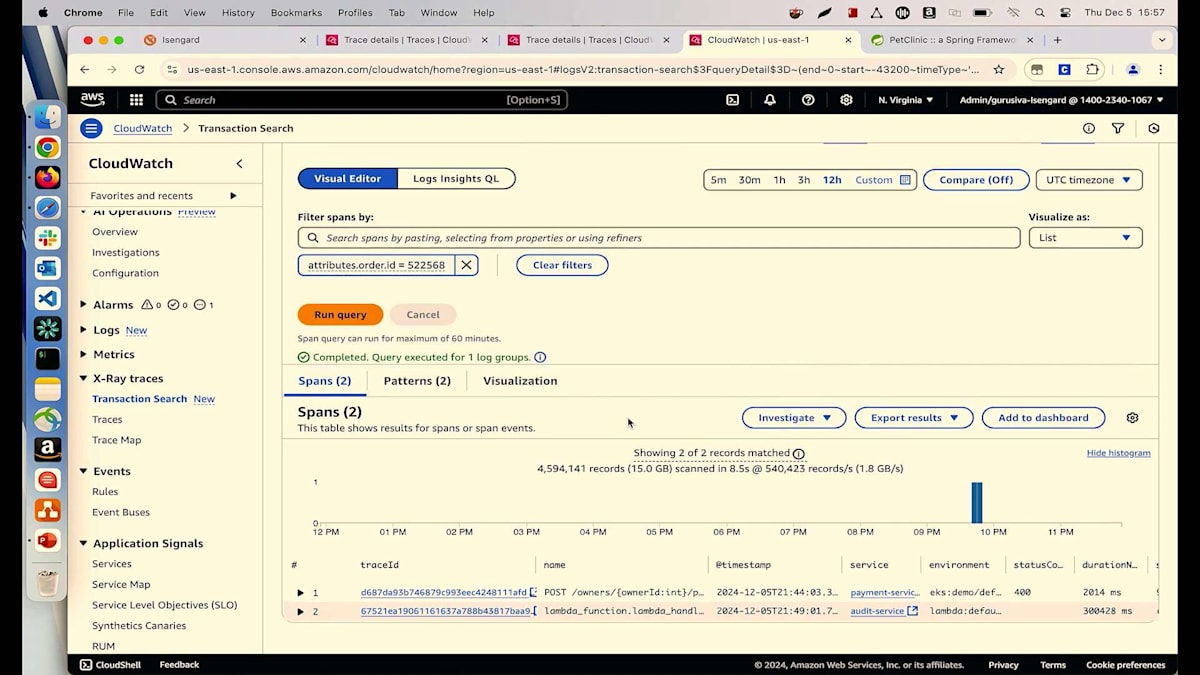Open the Visualize as List dropdown
Image resolution: width=1200 pixels, height=675 pixels.
tap(1085, 238)
